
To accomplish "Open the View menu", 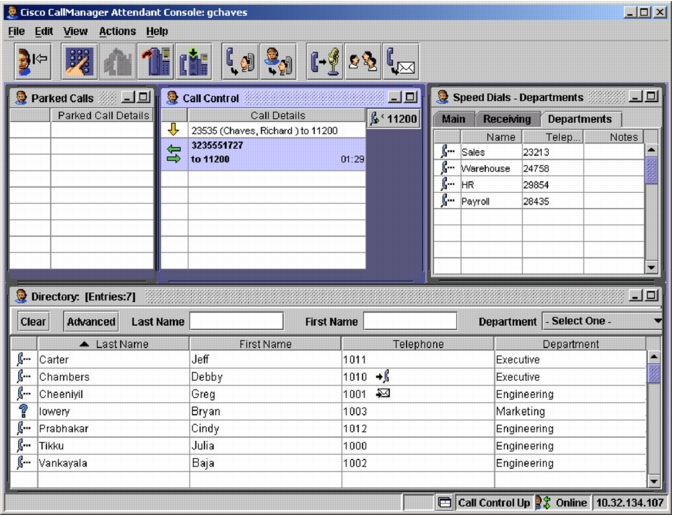I will click(x=75, y=31).
